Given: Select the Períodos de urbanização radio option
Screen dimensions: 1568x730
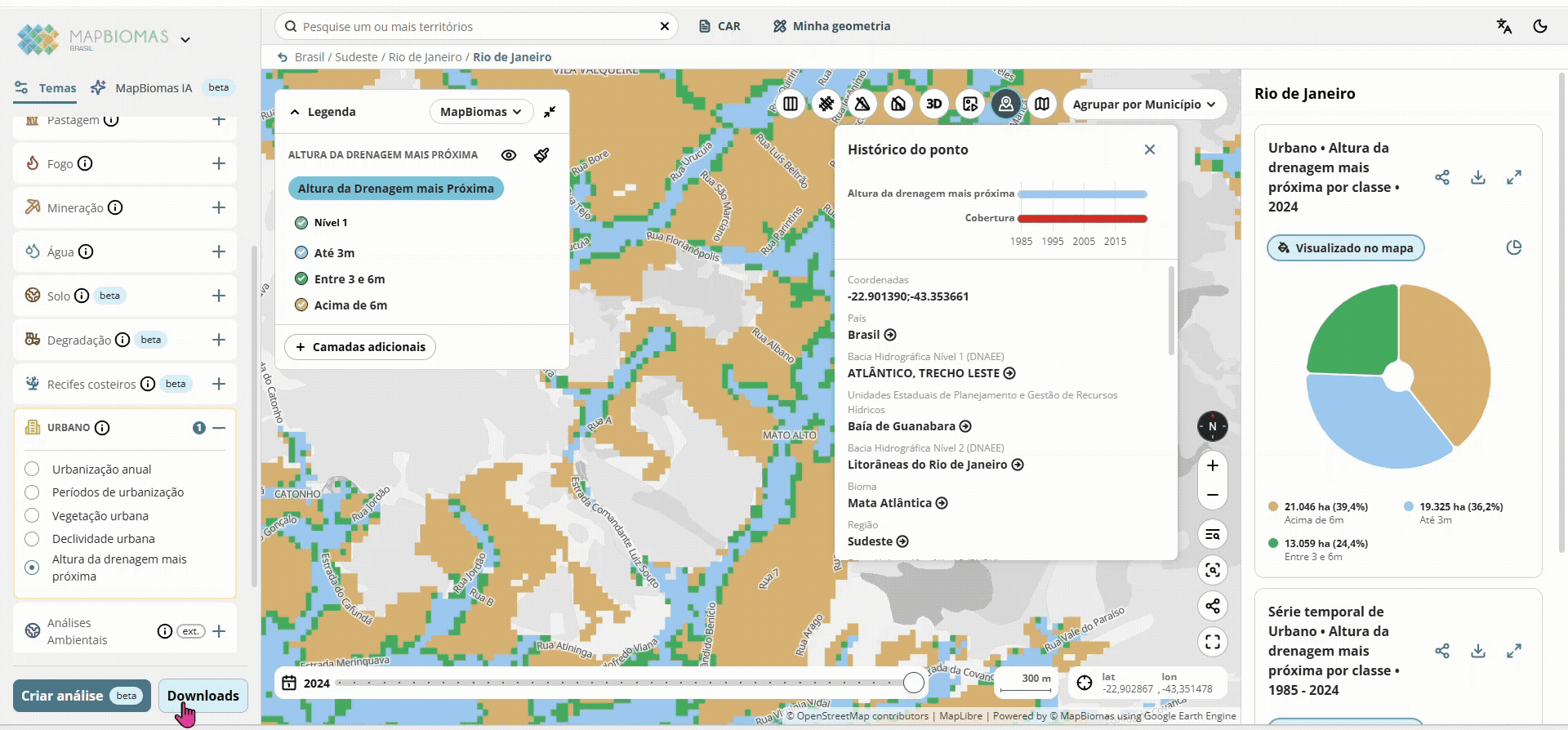Looking at the screenshot, I should (32, 492).
